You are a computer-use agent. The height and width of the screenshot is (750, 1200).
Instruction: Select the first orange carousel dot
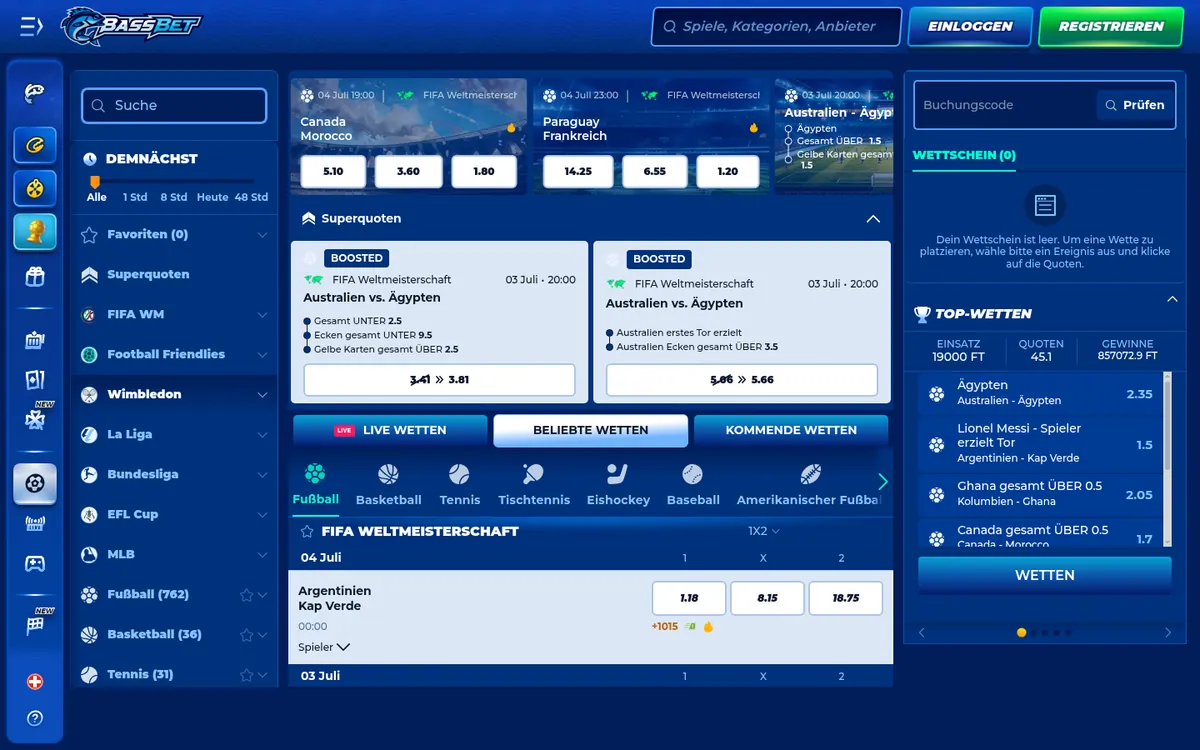1021,632
